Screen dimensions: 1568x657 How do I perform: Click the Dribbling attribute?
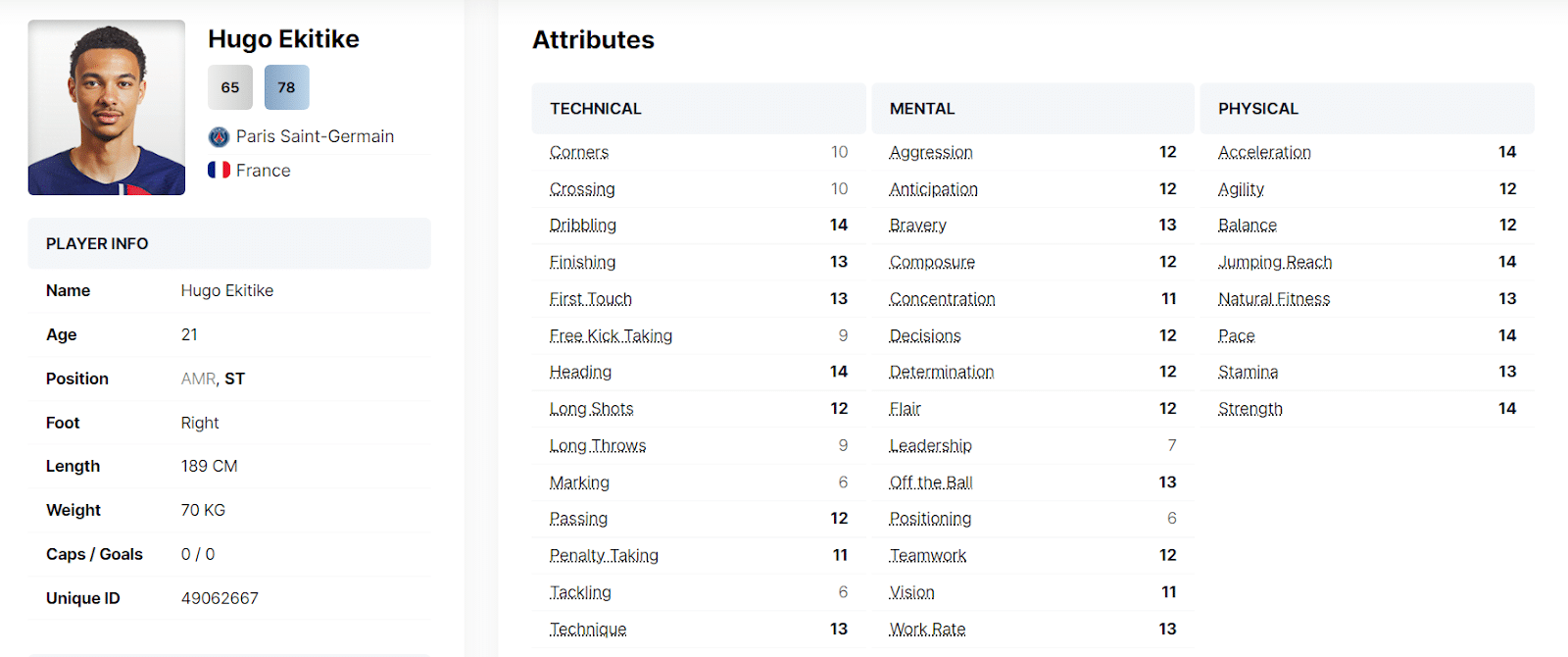[582, 225]
